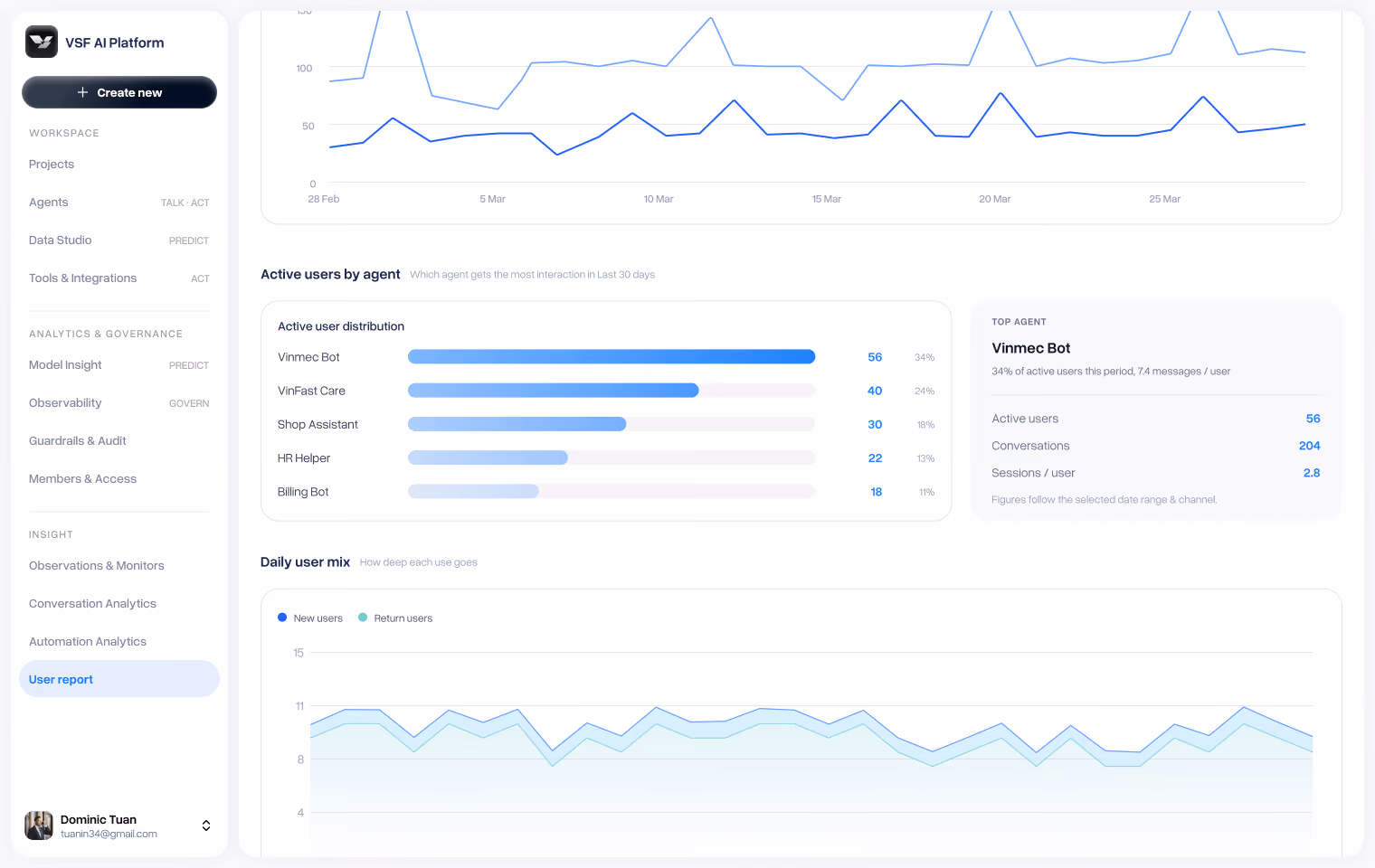1375x868 pixels.
Task: Click the plus icon in Create new
Action: click(82, 92)
